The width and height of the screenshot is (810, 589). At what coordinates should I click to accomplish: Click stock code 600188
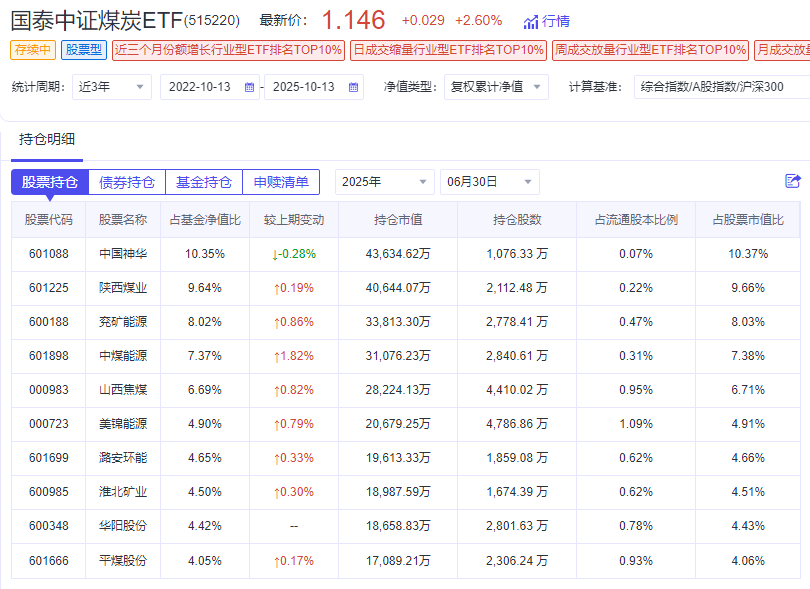click(x=49, y=322)
